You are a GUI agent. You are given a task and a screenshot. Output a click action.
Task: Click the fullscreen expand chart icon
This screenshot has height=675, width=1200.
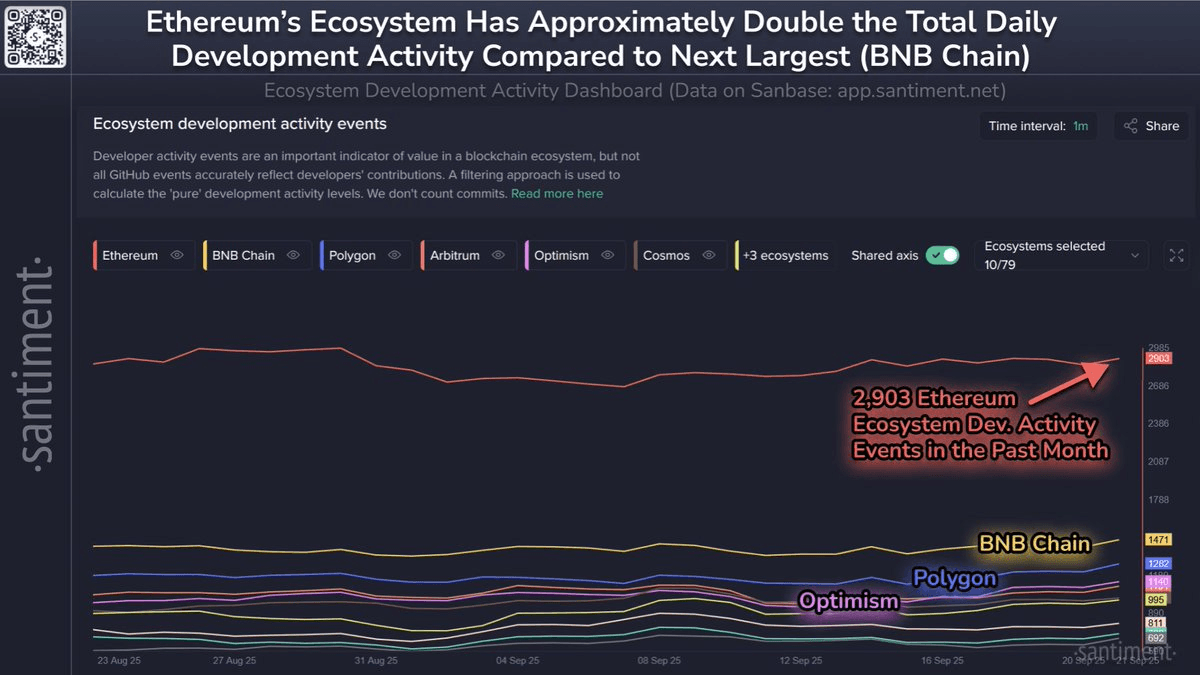(x=1176, y=256)
